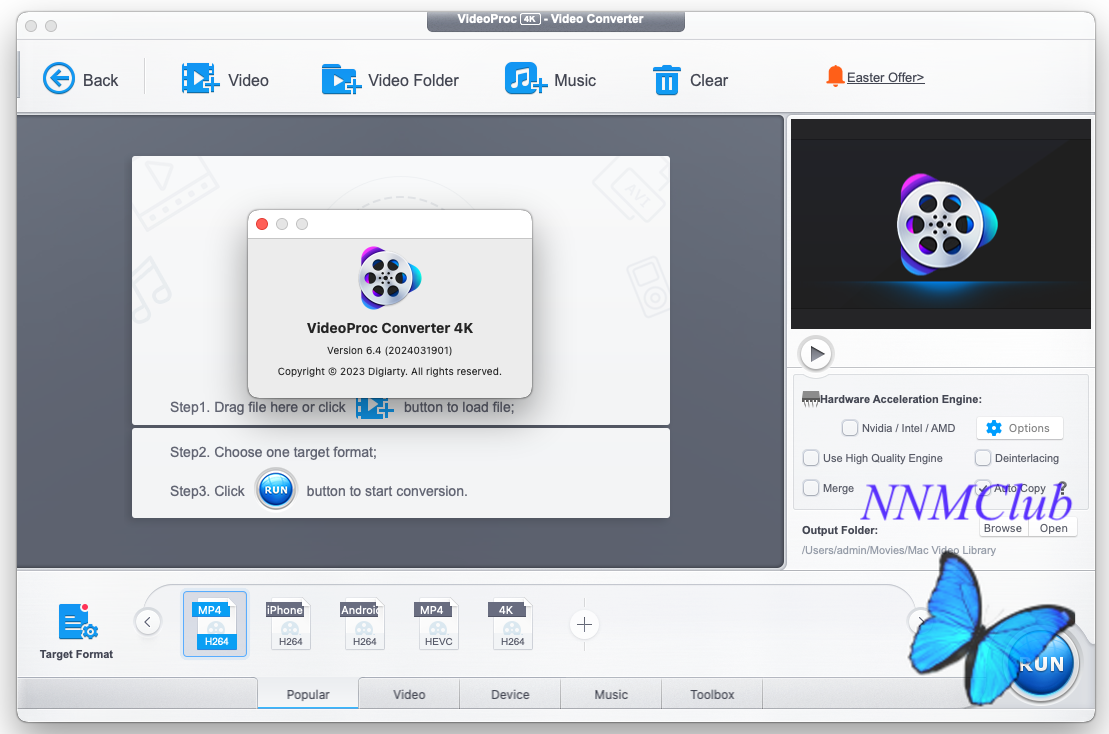Check the Merge option

(x=811, y=488)
